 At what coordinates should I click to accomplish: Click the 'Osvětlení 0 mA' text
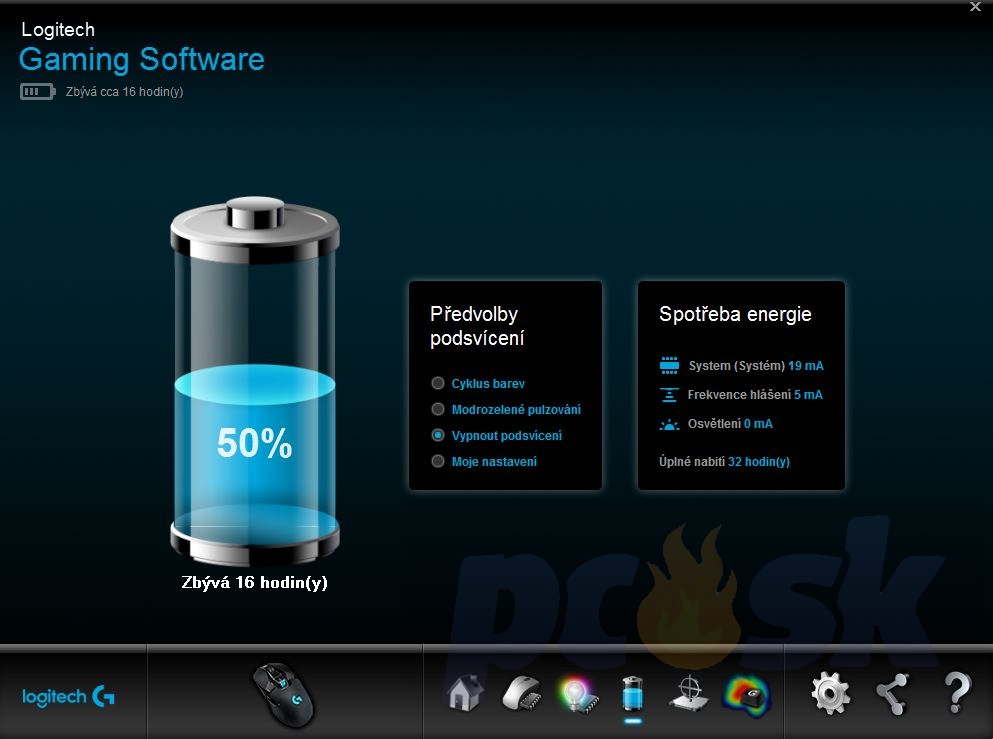coord(730,424)
